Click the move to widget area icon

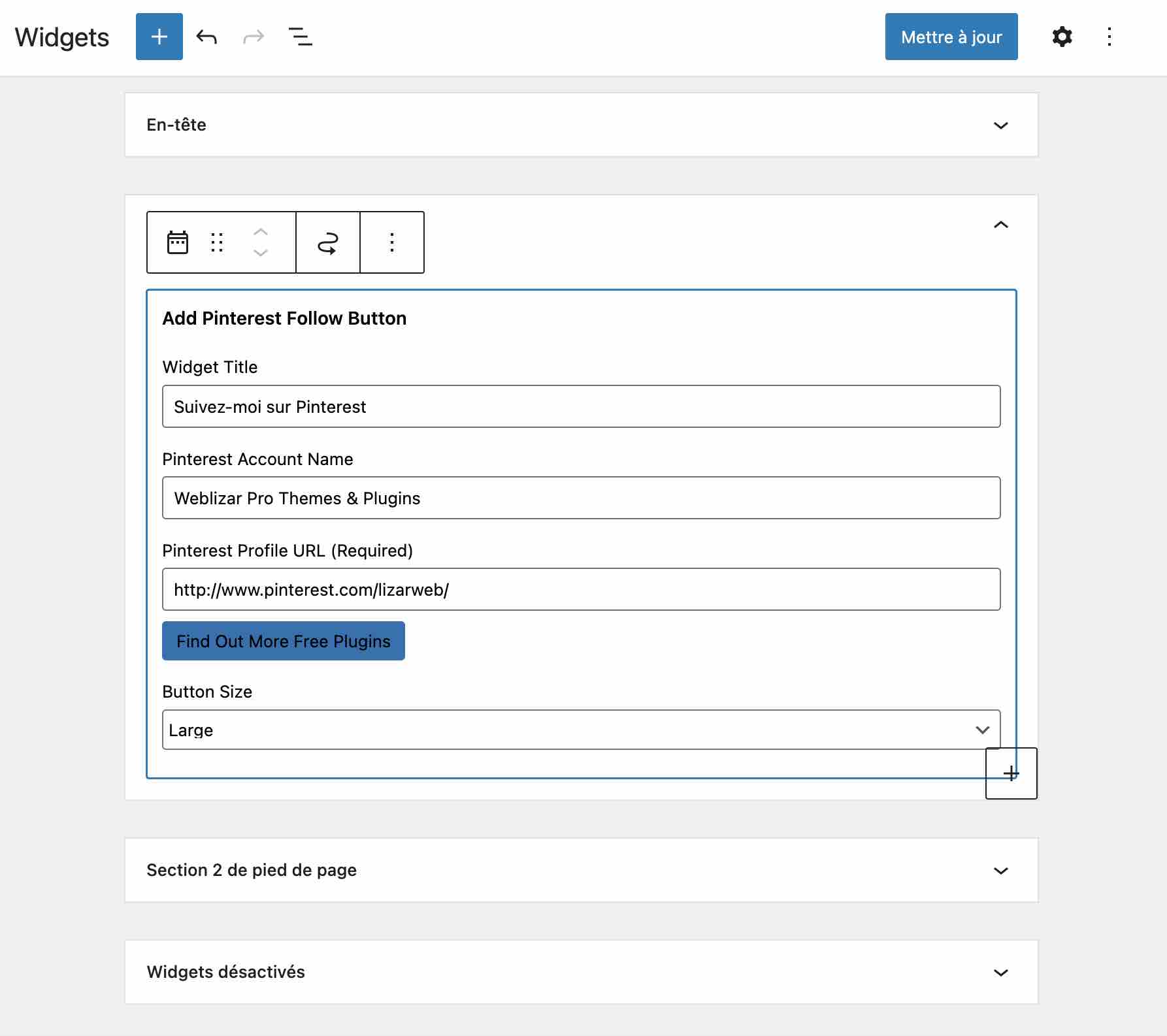(328, 242)
